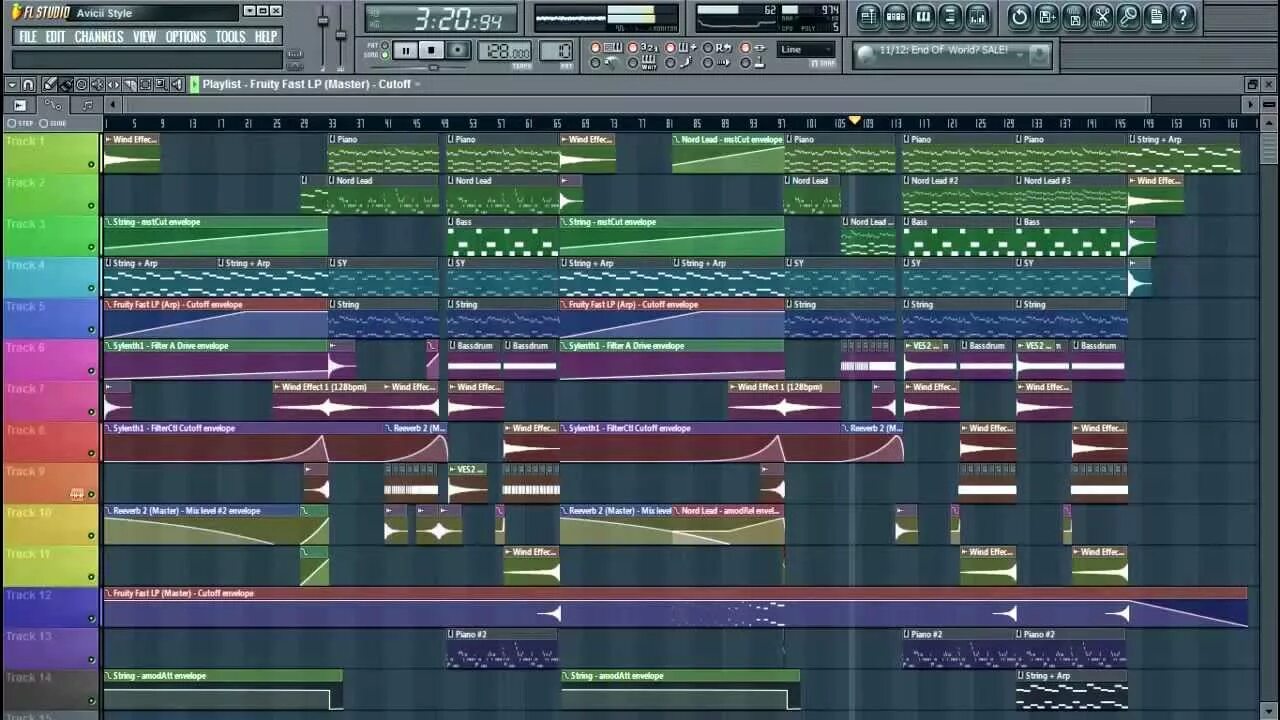Mute Track 5 using its green dot

click(91, 329)
